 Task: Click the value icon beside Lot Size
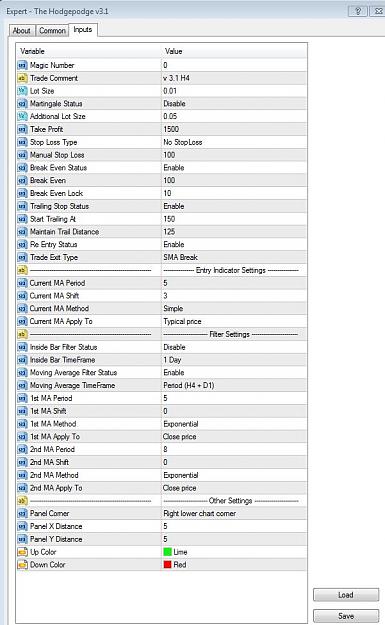(x=22, y=91)
